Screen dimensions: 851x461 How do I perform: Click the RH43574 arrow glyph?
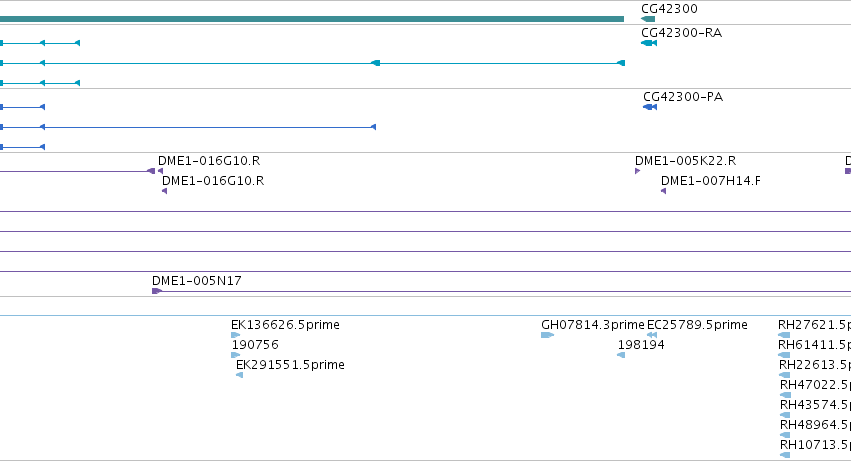point(785,415)
